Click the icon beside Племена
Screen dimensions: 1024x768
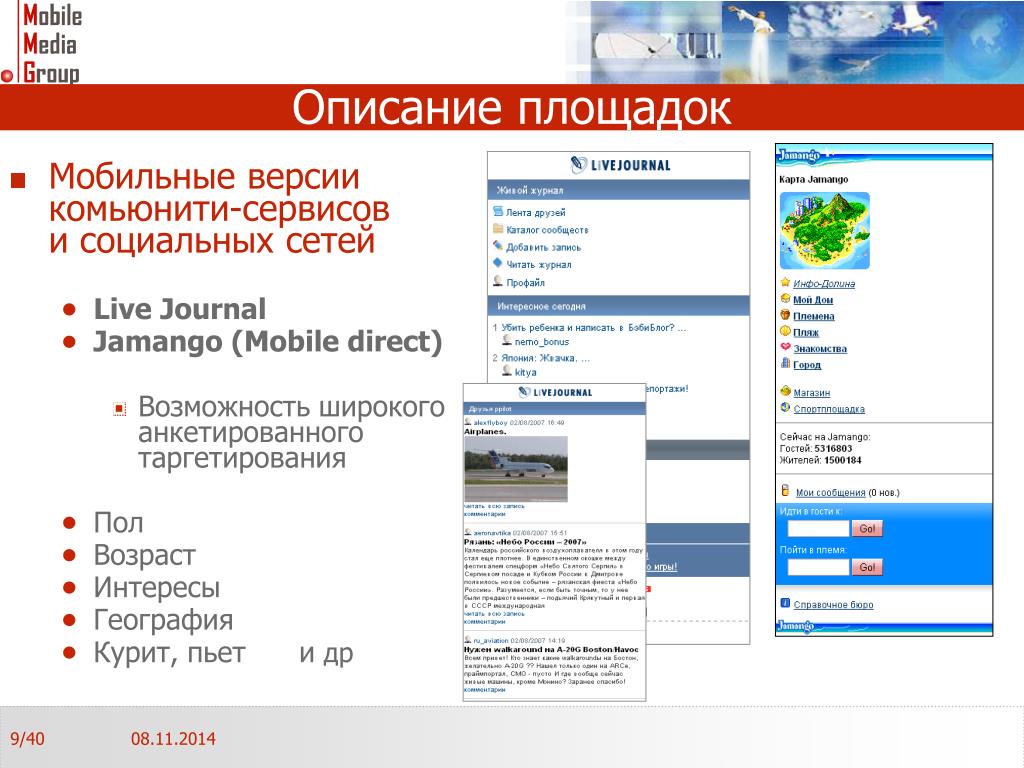point(785,314)
